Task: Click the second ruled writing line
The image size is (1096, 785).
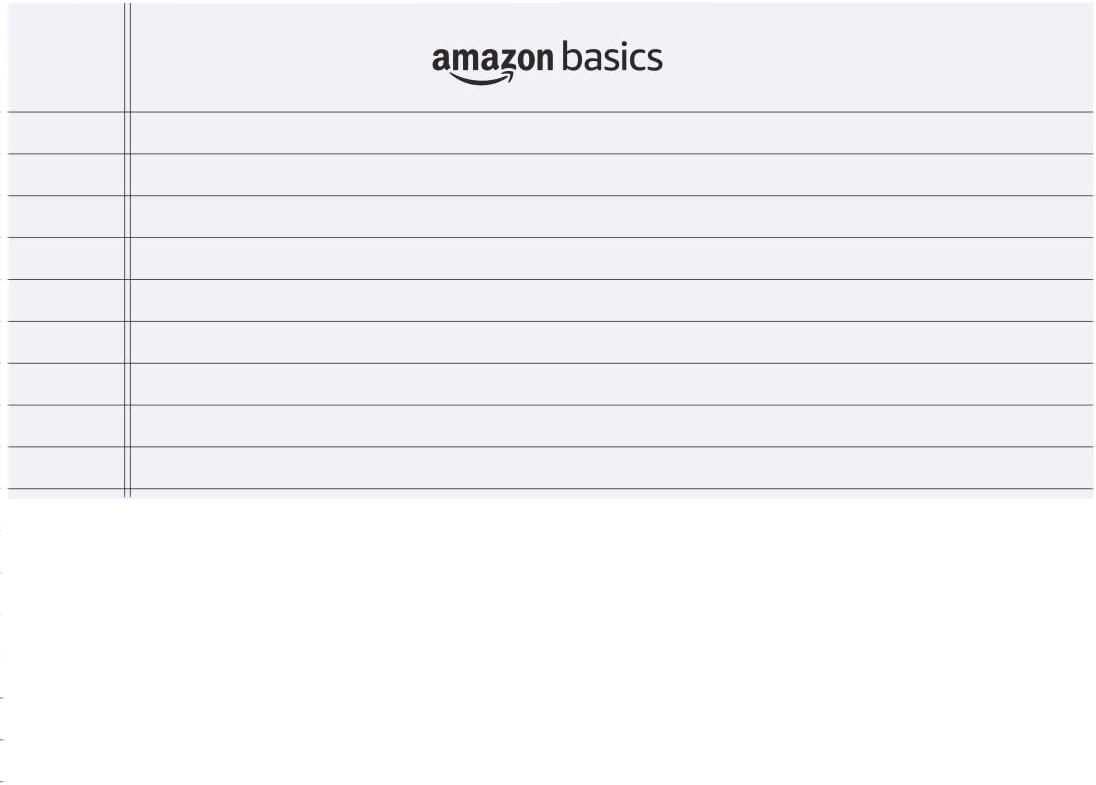Action: pyautogui.click(x=610, y=175)
